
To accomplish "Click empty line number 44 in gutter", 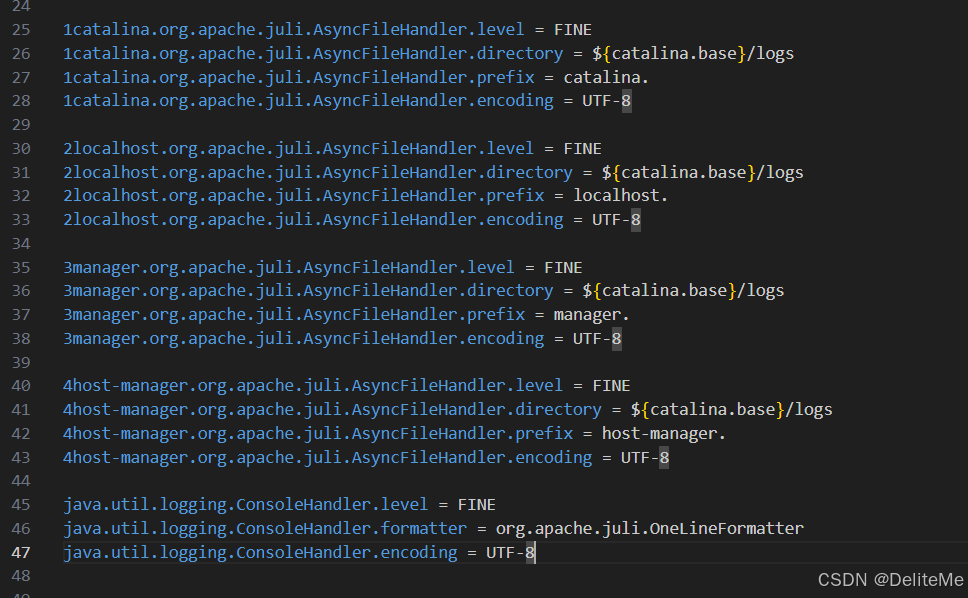I will click(x=21, y=481).
